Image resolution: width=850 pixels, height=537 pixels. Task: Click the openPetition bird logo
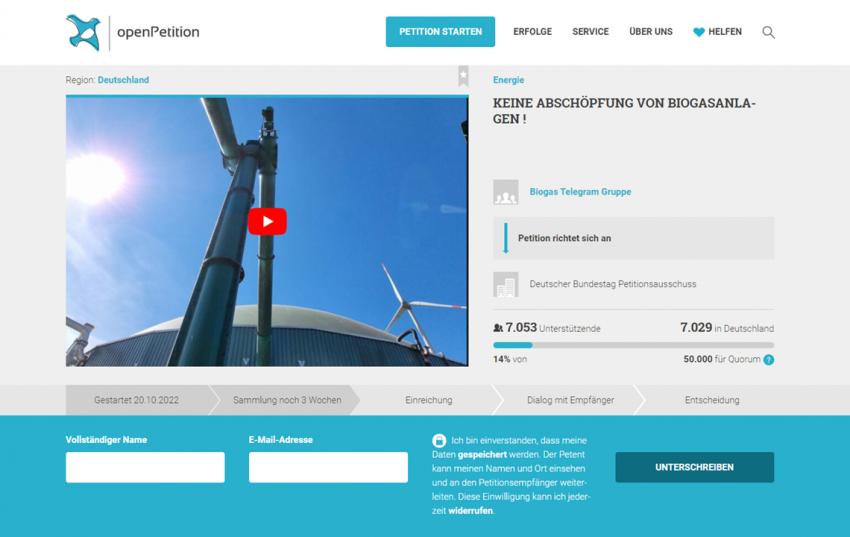coord(83,33)
